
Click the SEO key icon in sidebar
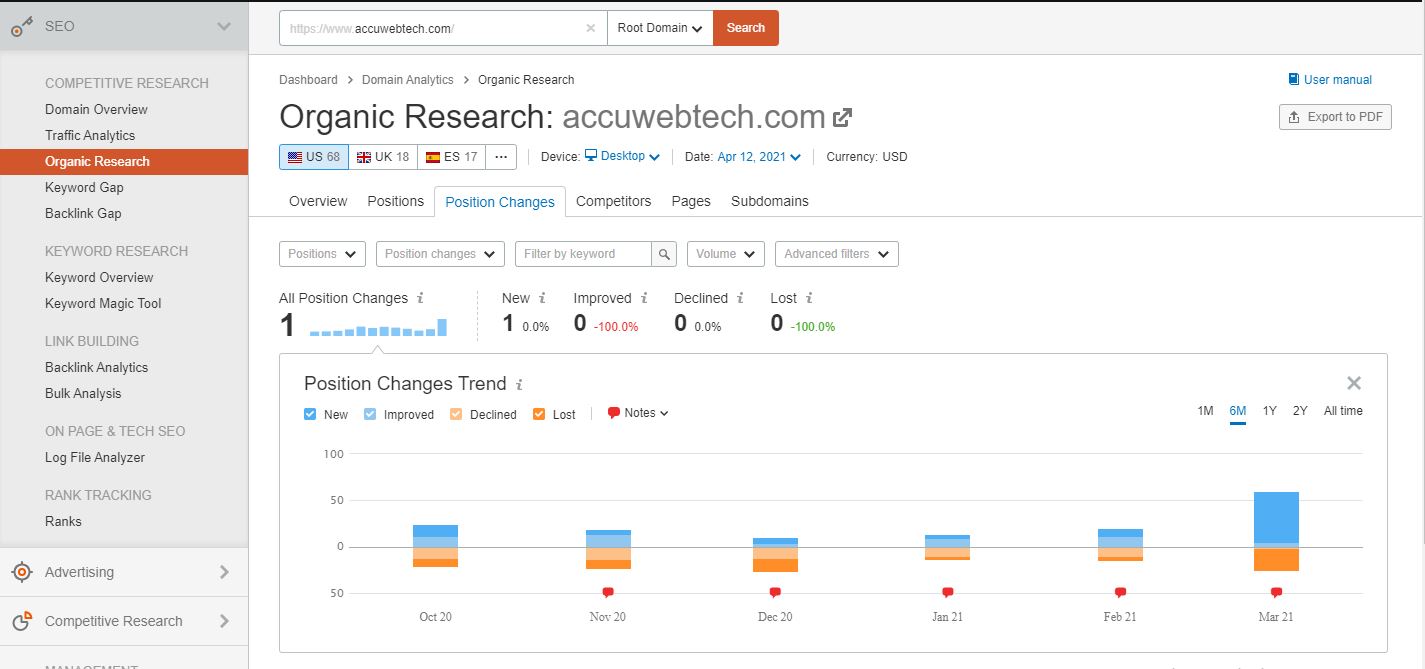[22, 27]
